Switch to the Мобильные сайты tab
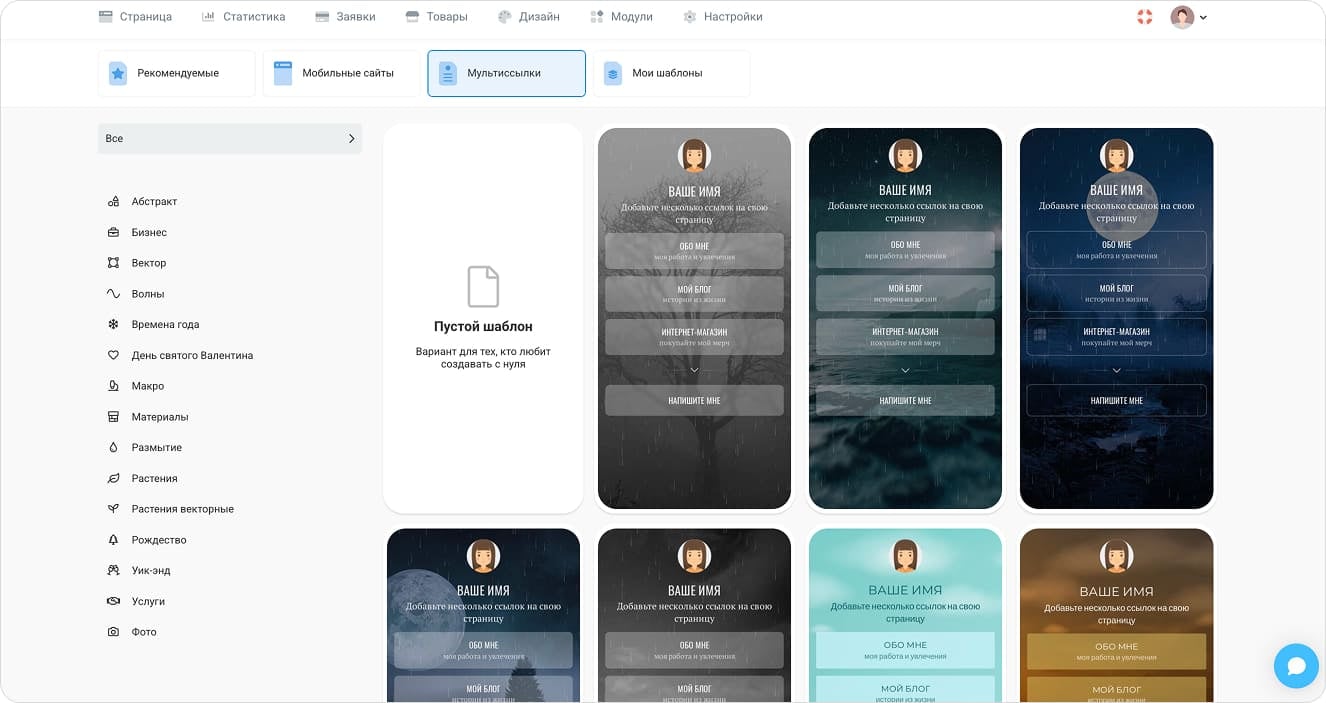The height and width of the screenshot is (703, 1326). (341, 73)
